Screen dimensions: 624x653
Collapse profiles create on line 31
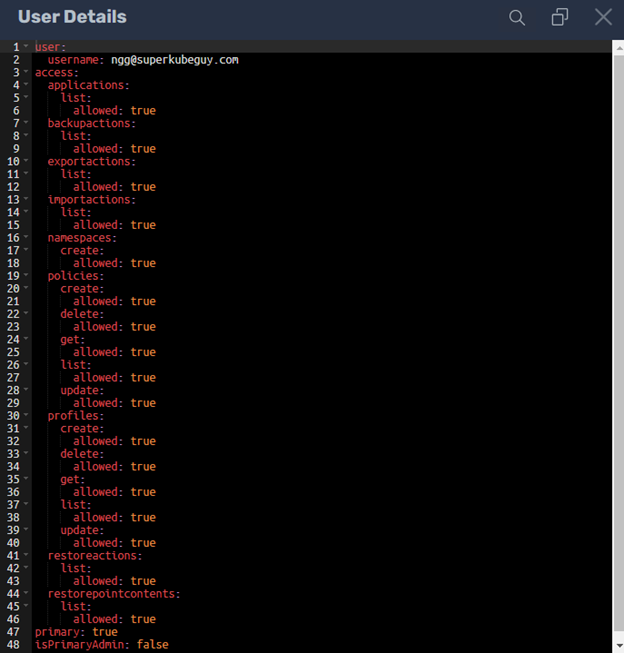(26, 427)
